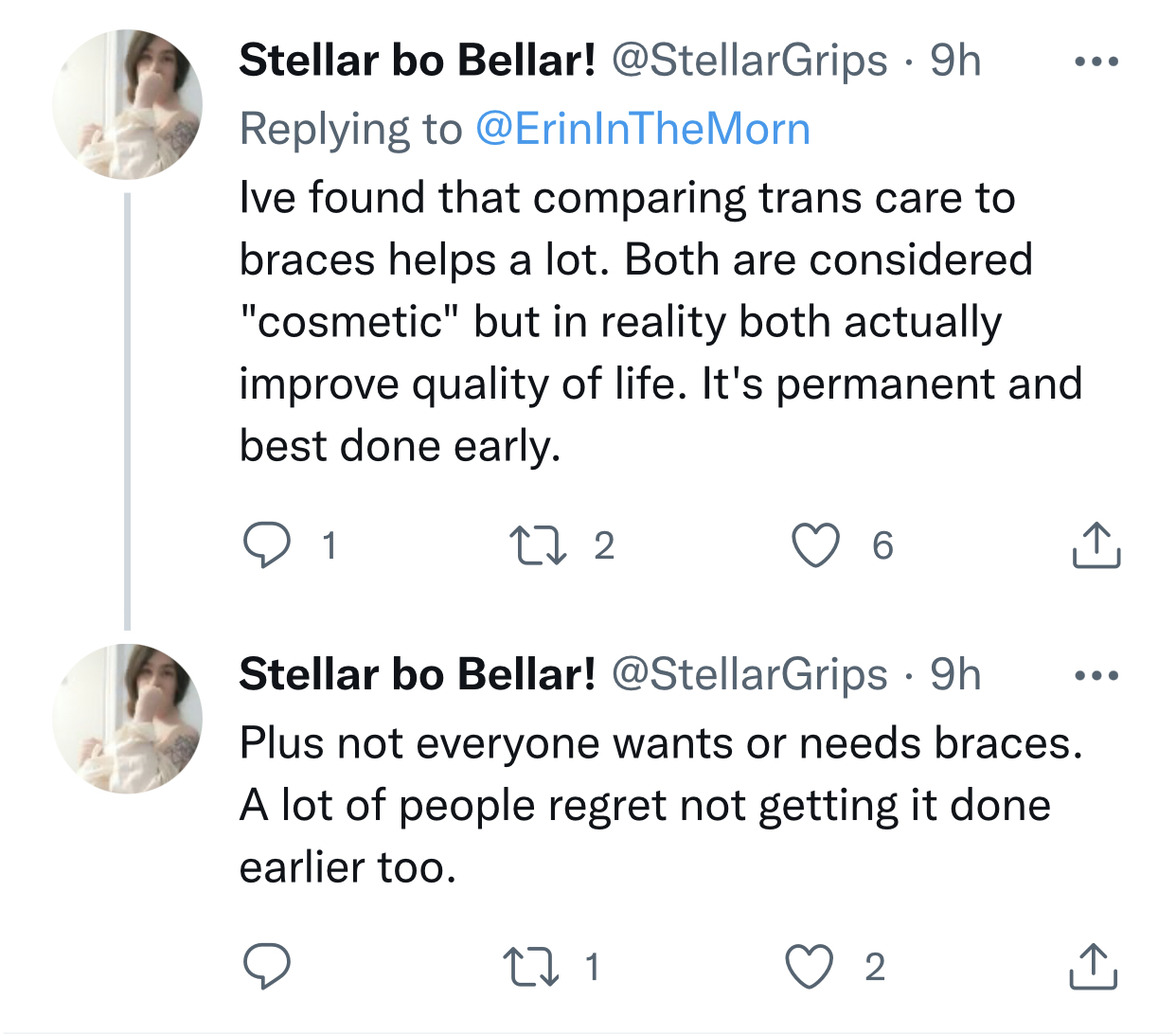This screenshot has height=1034, width=1176.
Task: Open more options on the second tweet
Action: (1096, 676)
